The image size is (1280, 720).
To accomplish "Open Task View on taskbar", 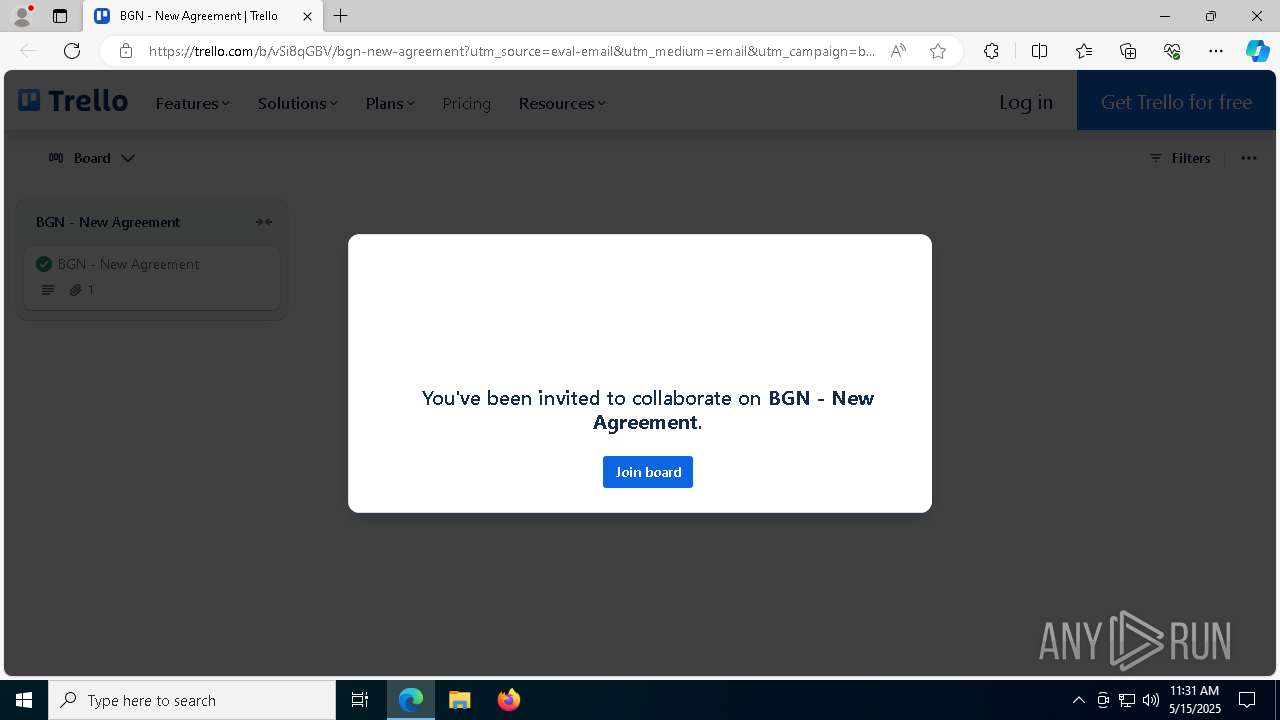I will pyautogui.click(x=360, y=700).
